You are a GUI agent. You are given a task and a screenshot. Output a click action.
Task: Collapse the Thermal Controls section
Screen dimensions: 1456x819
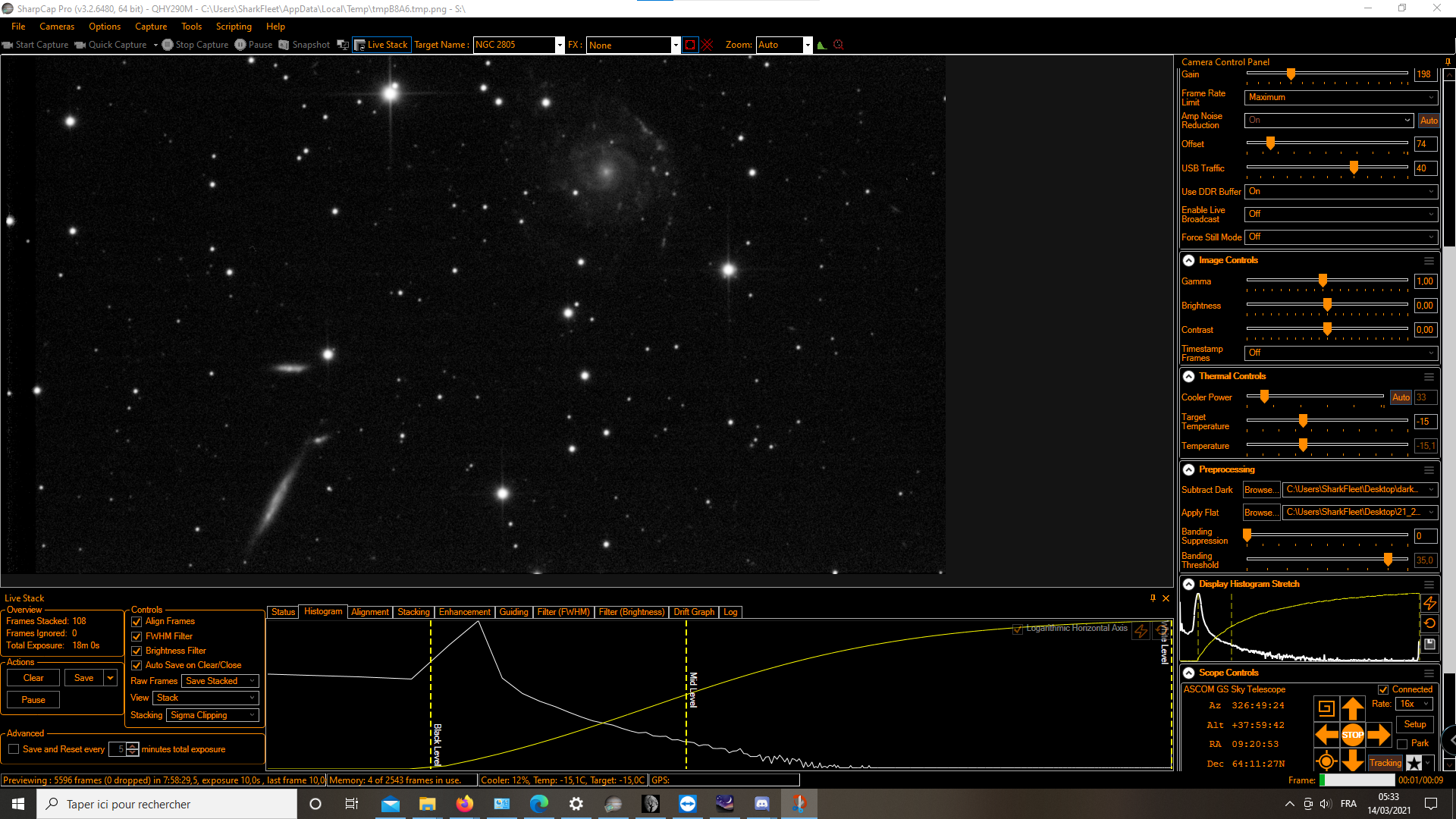[1188, 376]
